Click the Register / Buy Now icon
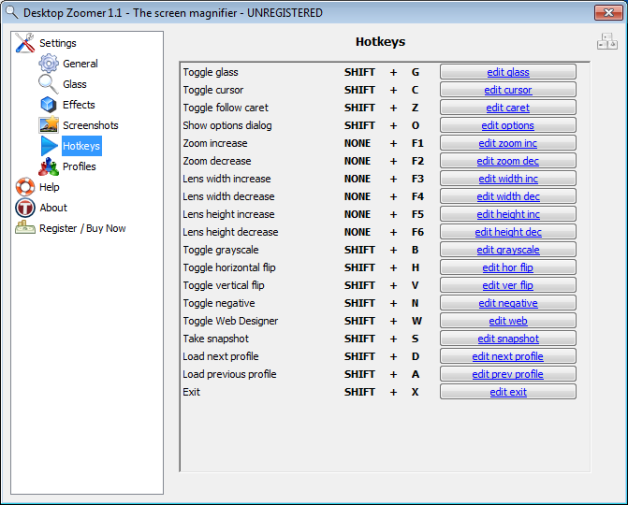 (x=25, y=228)
